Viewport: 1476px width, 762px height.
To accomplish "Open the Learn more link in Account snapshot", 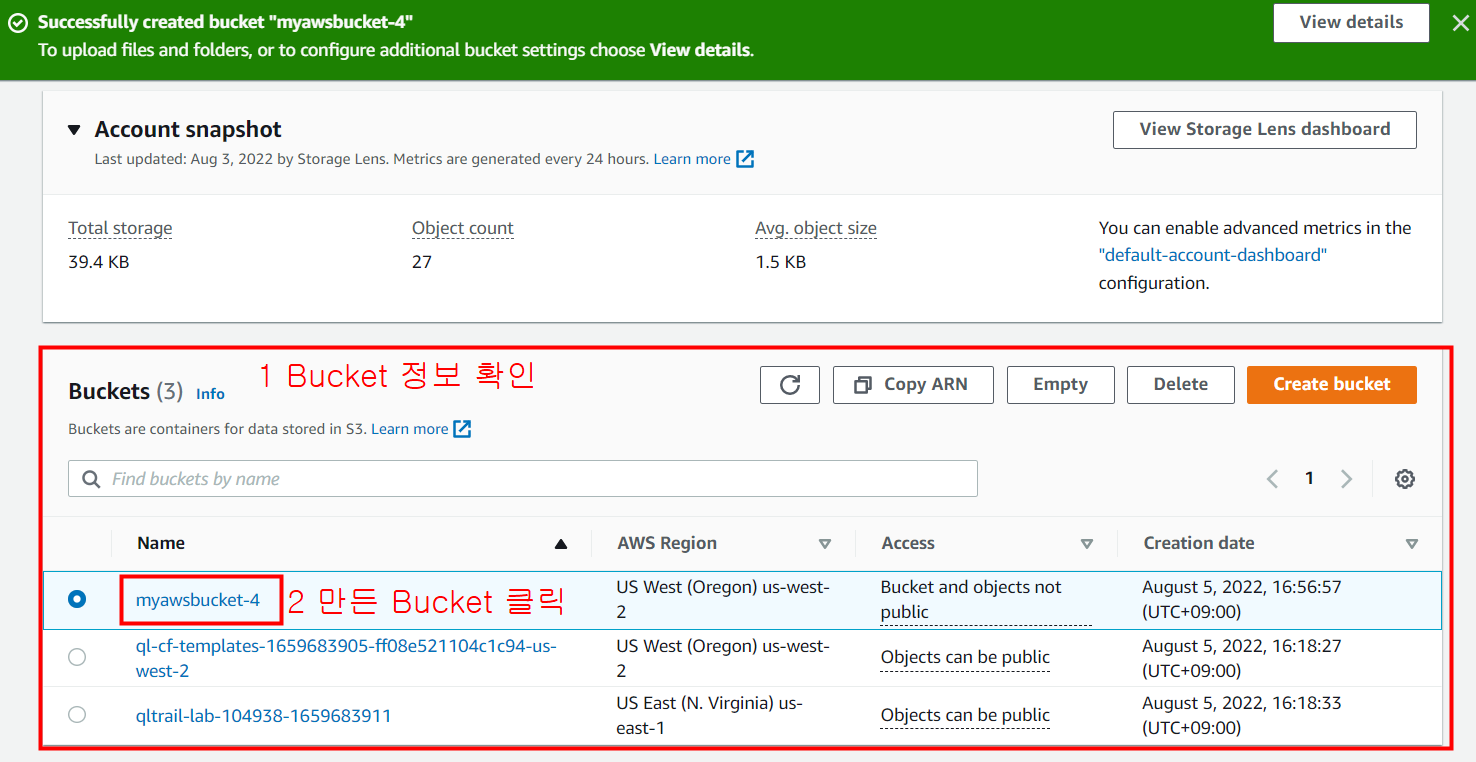I will click(692, 159).
